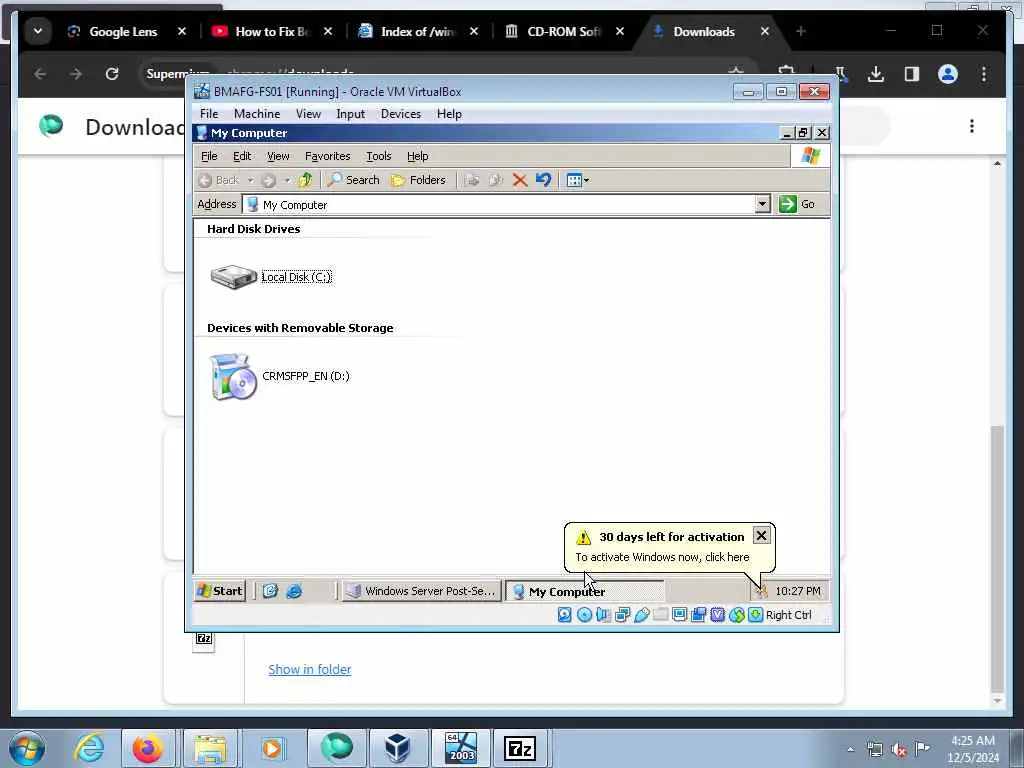Click the VirtualBox keyboard capture arrow icon
The height and width of the screenshot is (768, 1024).
756,615
